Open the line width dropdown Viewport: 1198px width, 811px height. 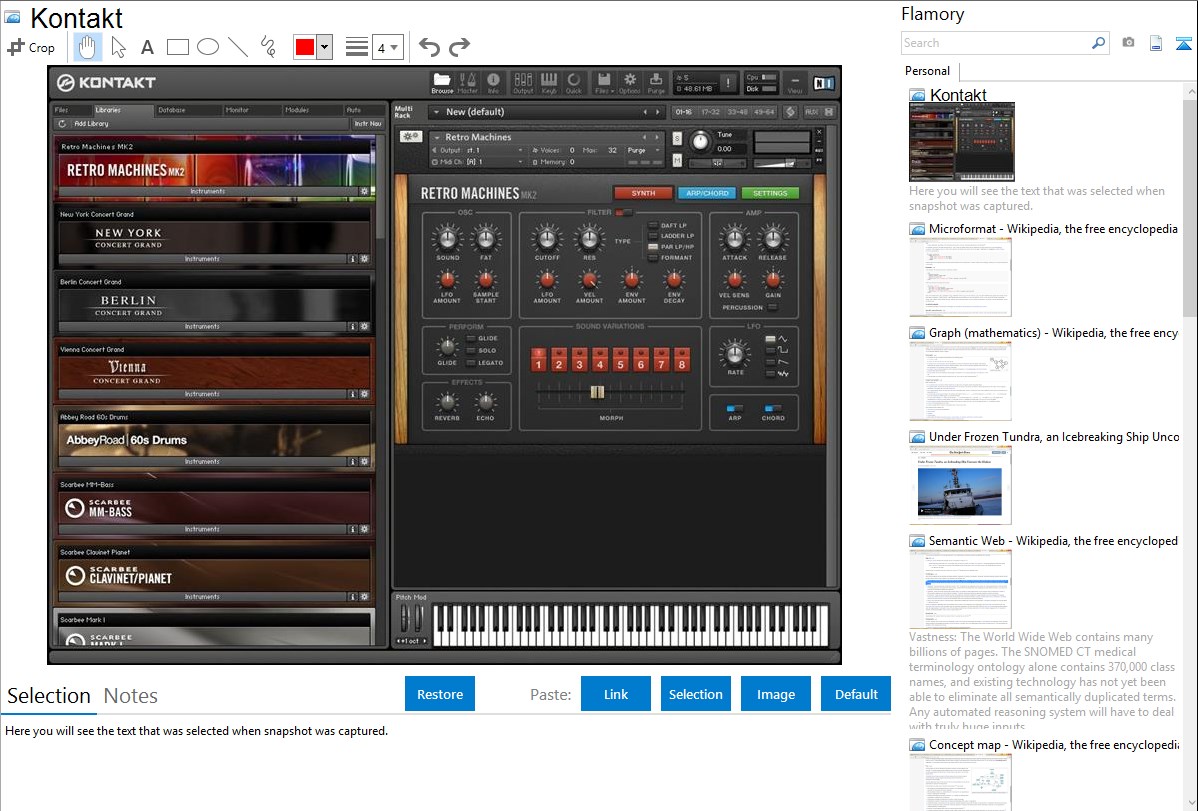point(388,47)
